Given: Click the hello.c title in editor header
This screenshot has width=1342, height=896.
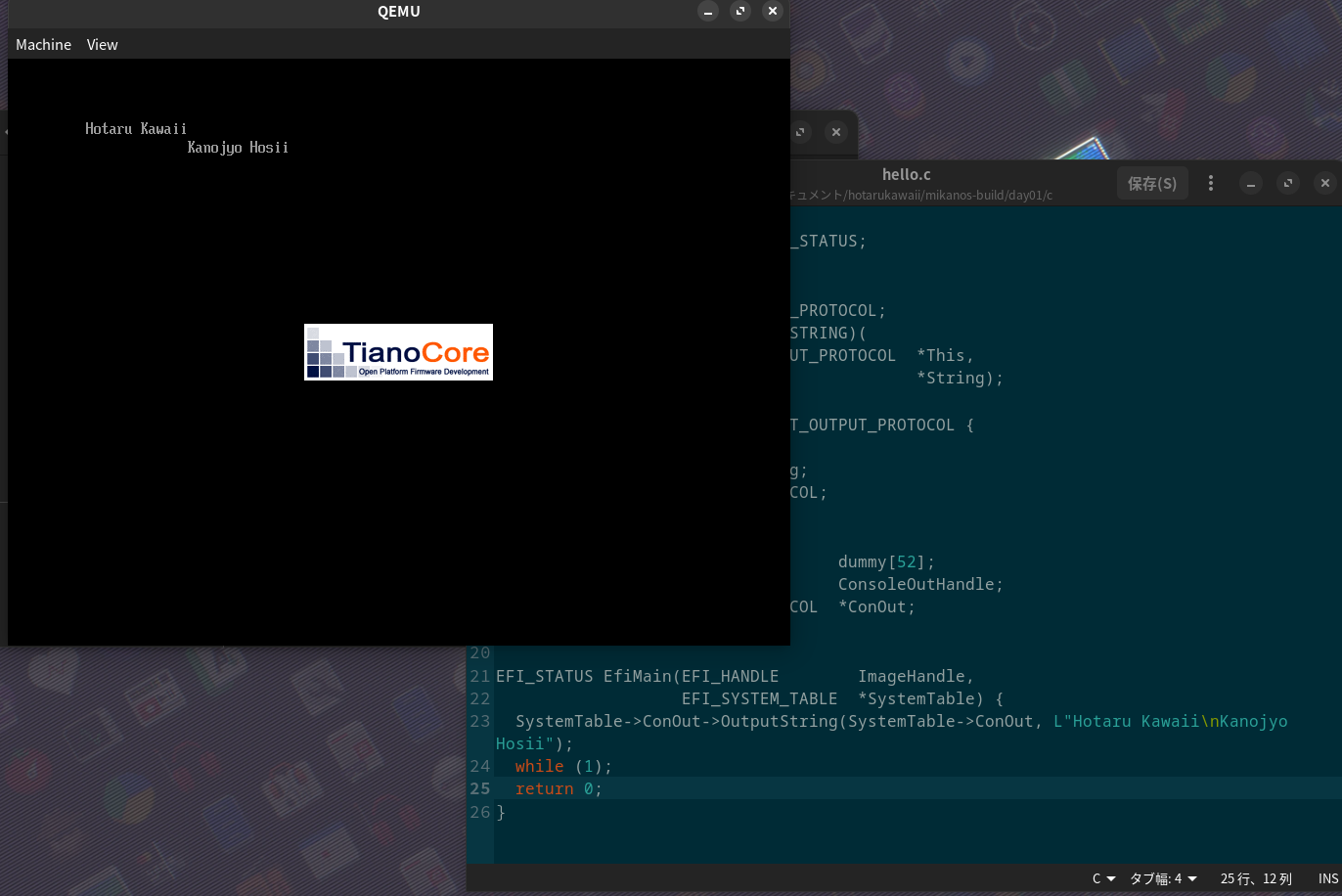Looking at the screenshot, I should click(906, 175).
